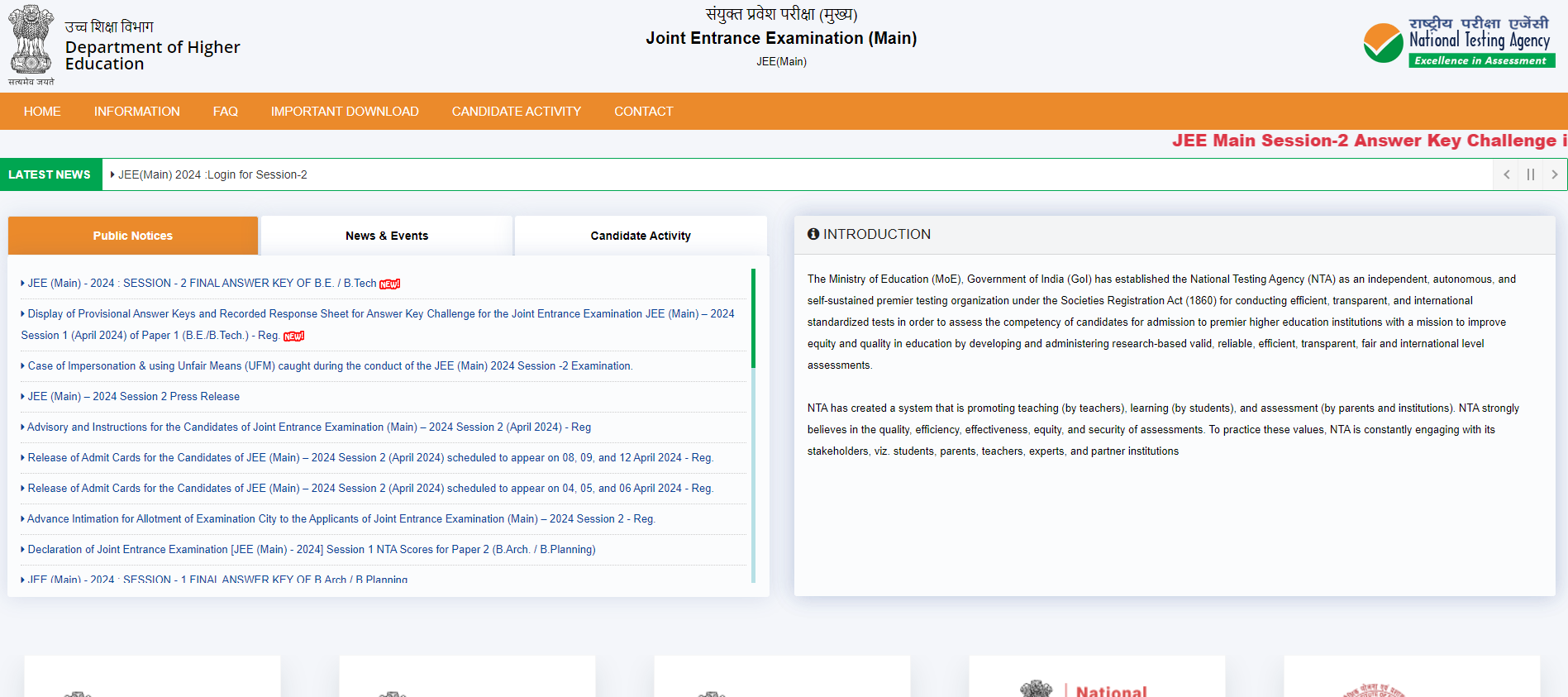Viewport: 1568px width, 697px height.
Task: Click the NEW badge on Provisional Answer Keys notice
Action: tap(293, 336)
